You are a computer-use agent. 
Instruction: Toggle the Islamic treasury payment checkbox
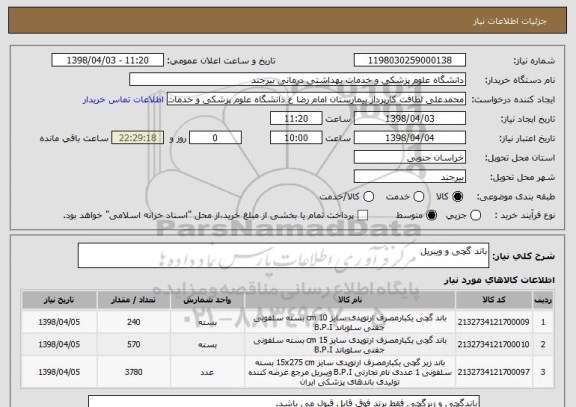[x=363, y=215]
